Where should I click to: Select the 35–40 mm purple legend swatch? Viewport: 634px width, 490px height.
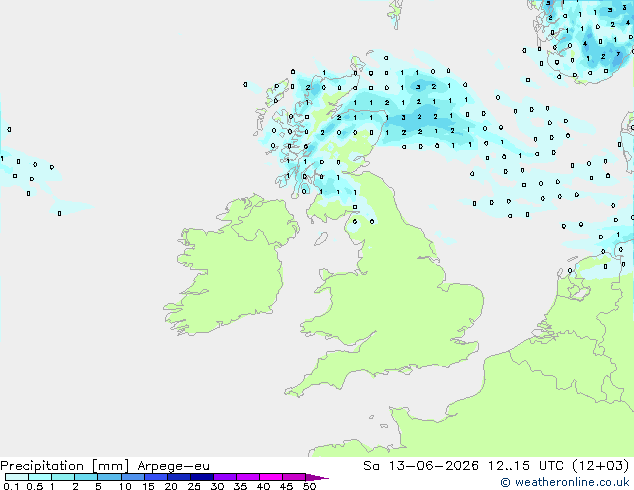tap(247, 477)
